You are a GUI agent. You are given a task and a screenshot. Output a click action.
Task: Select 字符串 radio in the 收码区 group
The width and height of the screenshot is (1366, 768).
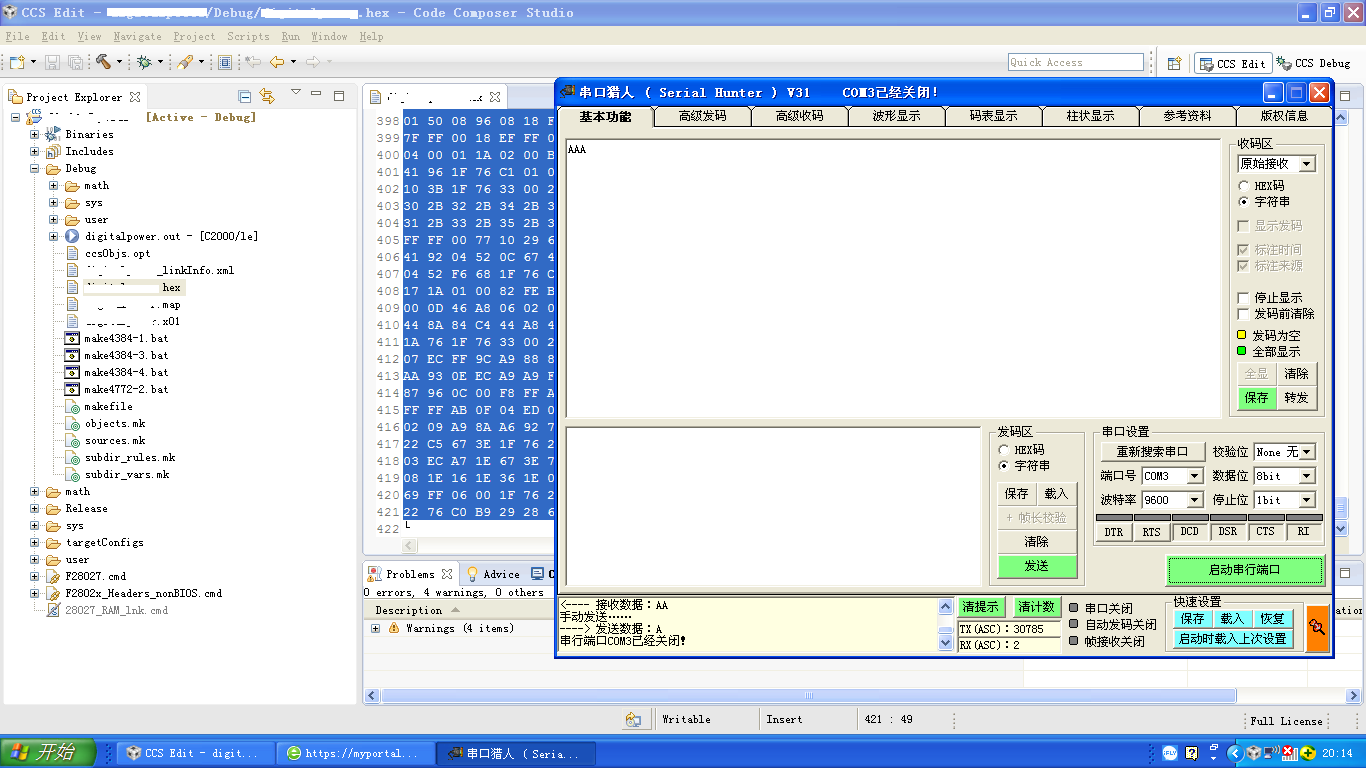point(1244,202)
